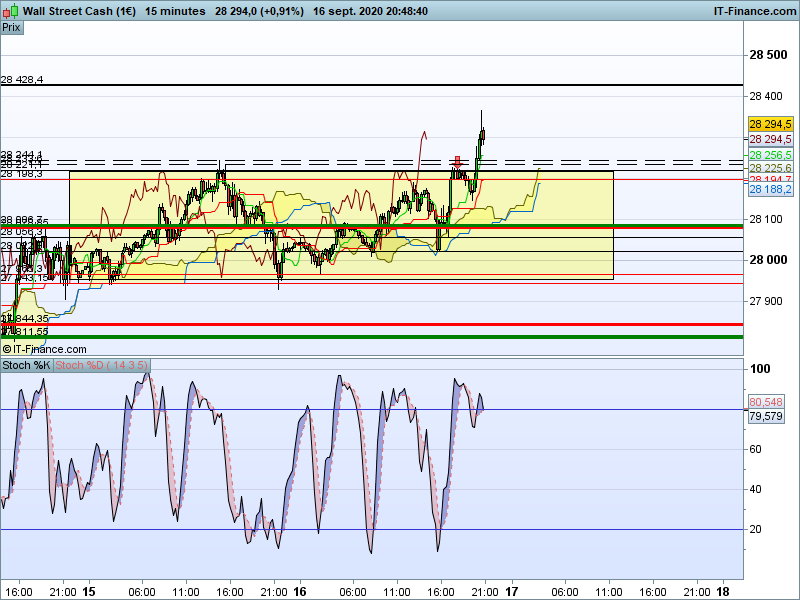
Task: Click the Wall Street Cash (1€) instrument name
Action: (79, 11)
